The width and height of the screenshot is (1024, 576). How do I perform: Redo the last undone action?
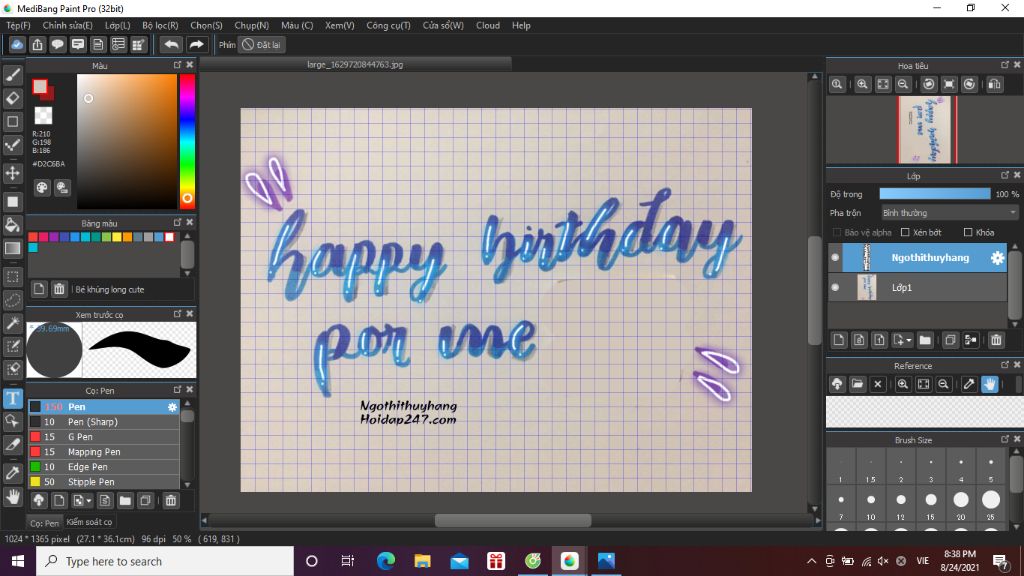click(x=196, y=44)
